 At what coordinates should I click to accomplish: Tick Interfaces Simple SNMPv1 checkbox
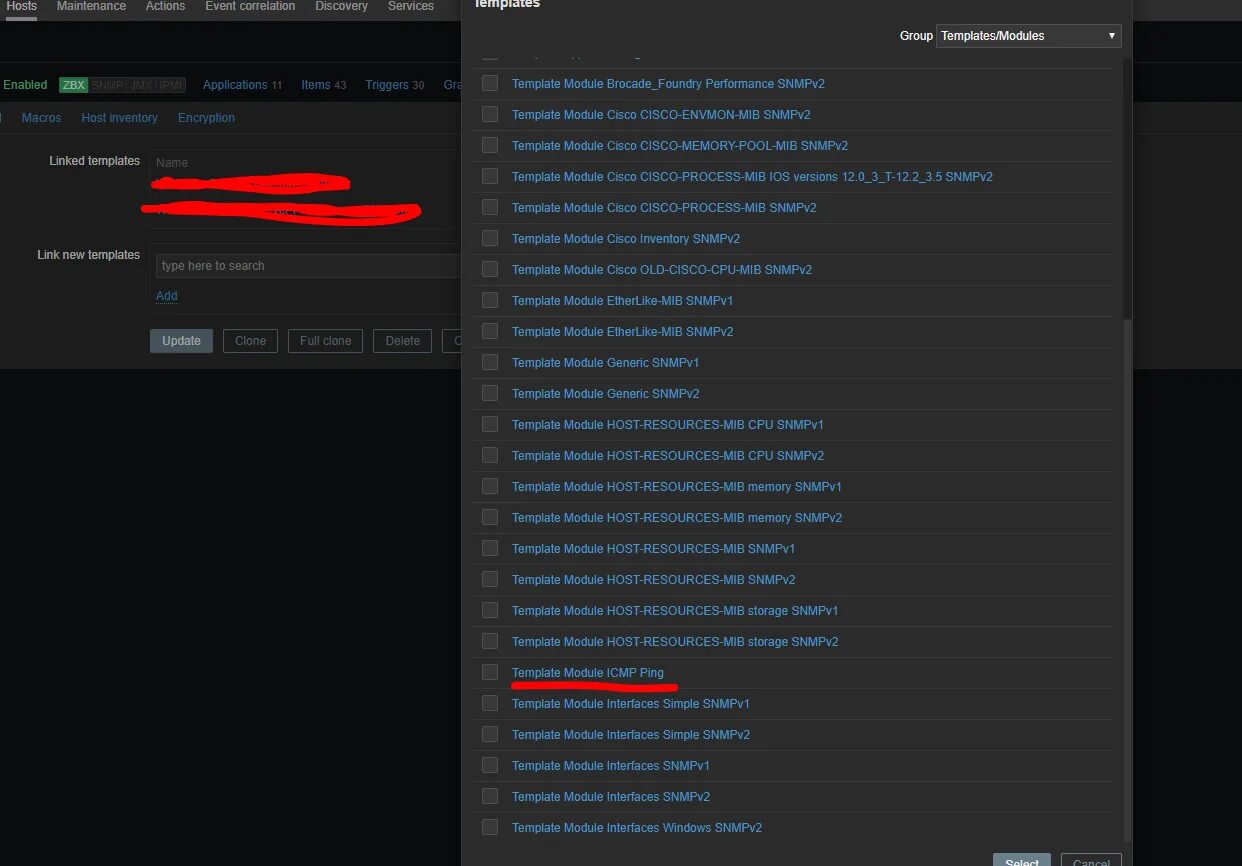pyautogui.click(x=490, y=703)
